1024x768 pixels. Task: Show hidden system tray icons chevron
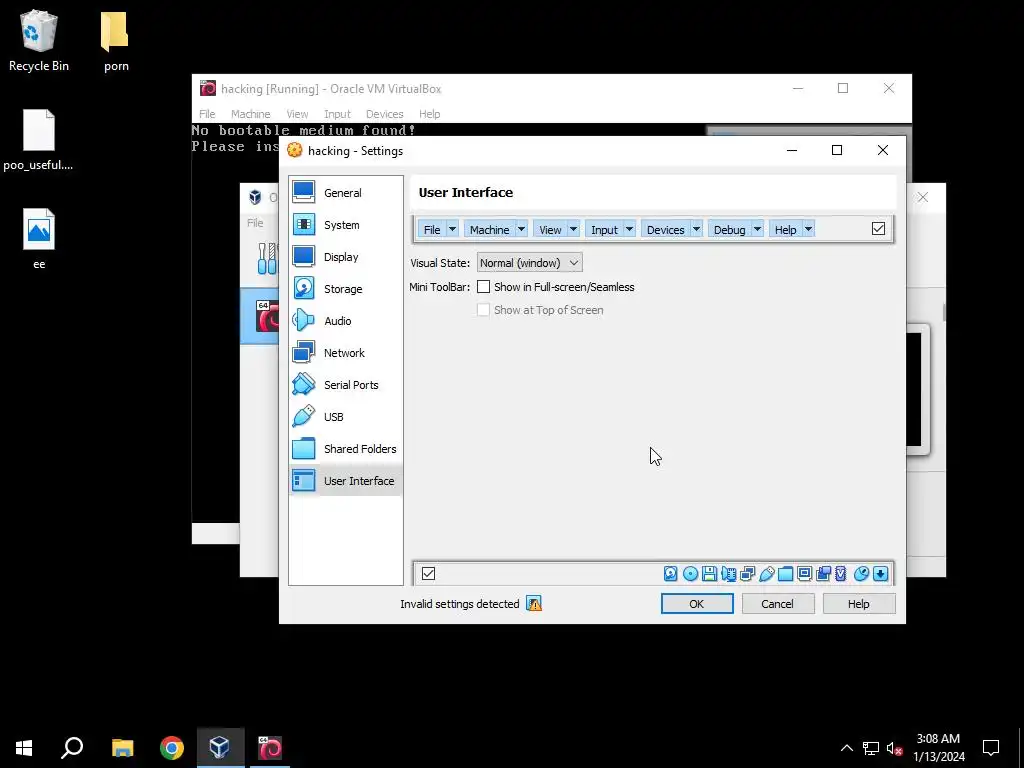(846, 748)
